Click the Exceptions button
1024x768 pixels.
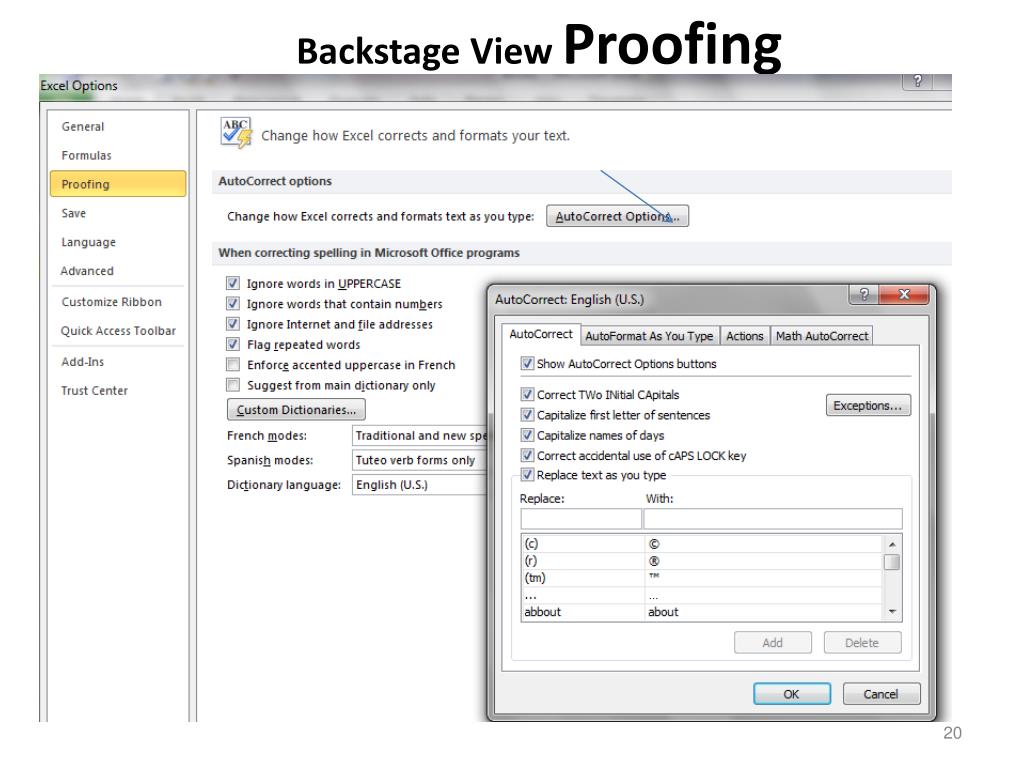868,406
